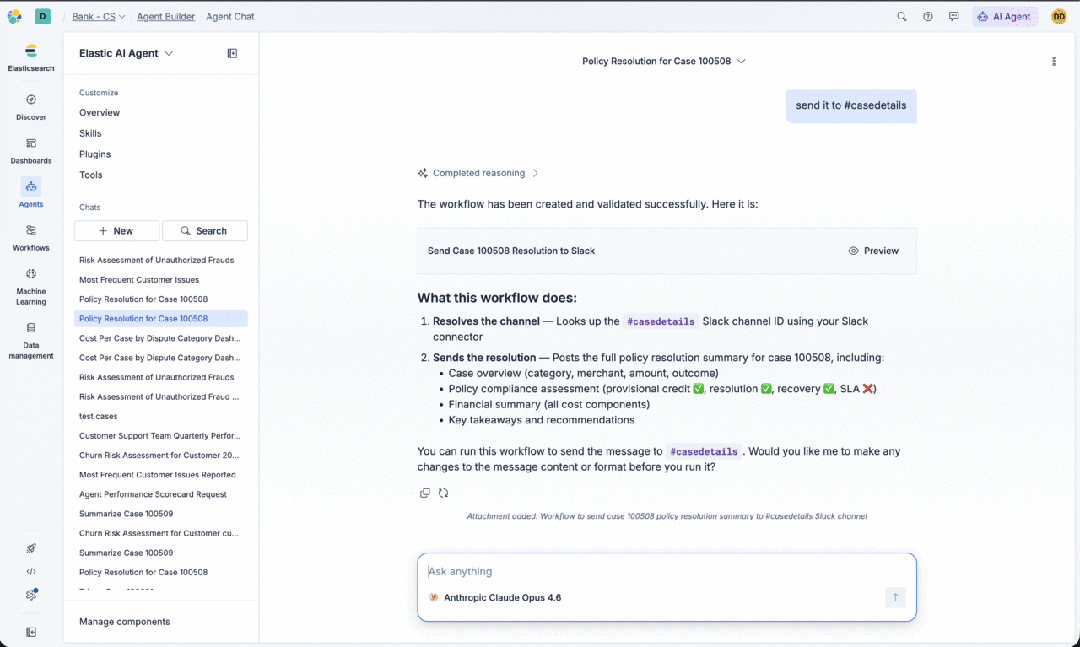Collapse the side navigation at the bottom left
Screen dimensions: 1080x647
click(31, 632)
